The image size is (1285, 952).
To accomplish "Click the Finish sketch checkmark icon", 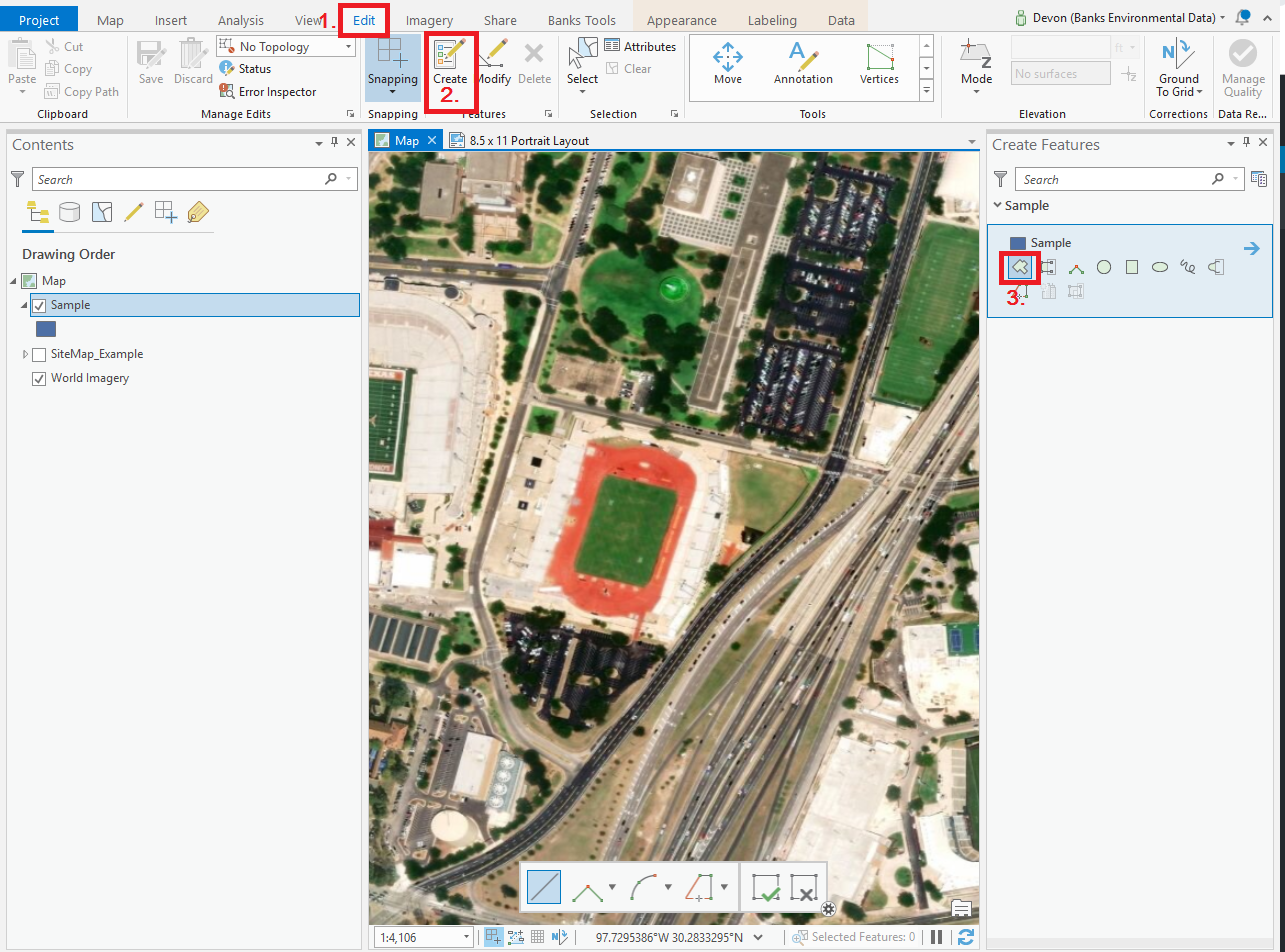I will click(767, 887).
